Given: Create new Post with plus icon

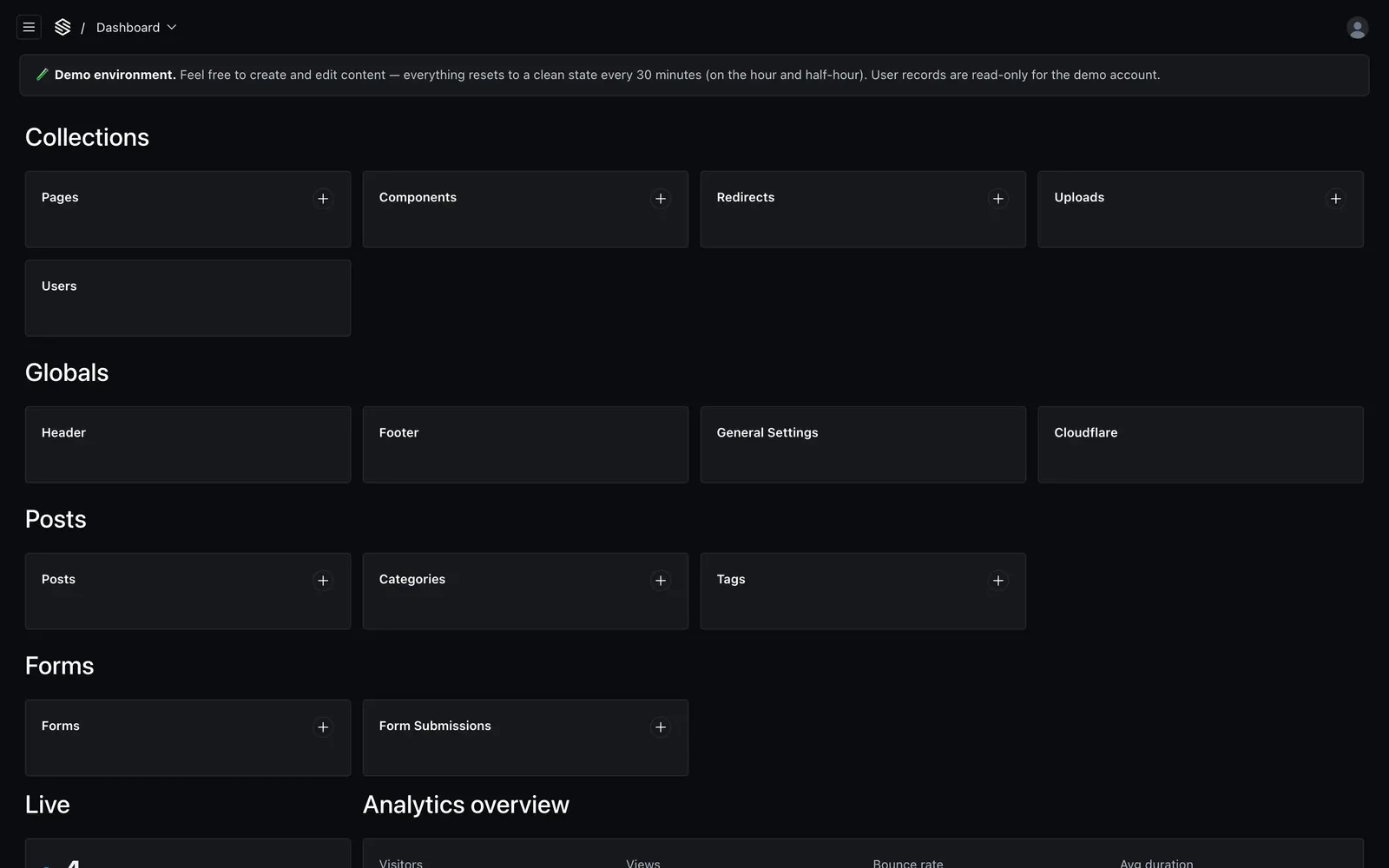Looking at the screenshot, I should (x=323, y=581).
